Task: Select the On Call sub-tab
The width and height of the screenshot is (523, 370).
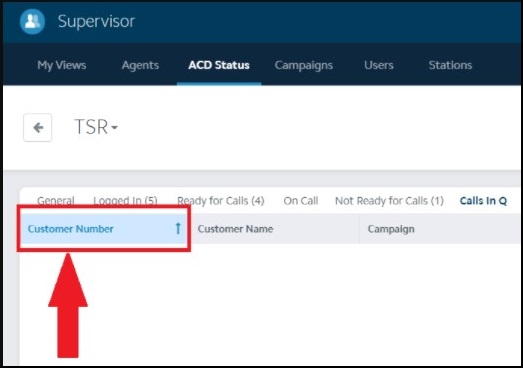Action: (301, 201)
